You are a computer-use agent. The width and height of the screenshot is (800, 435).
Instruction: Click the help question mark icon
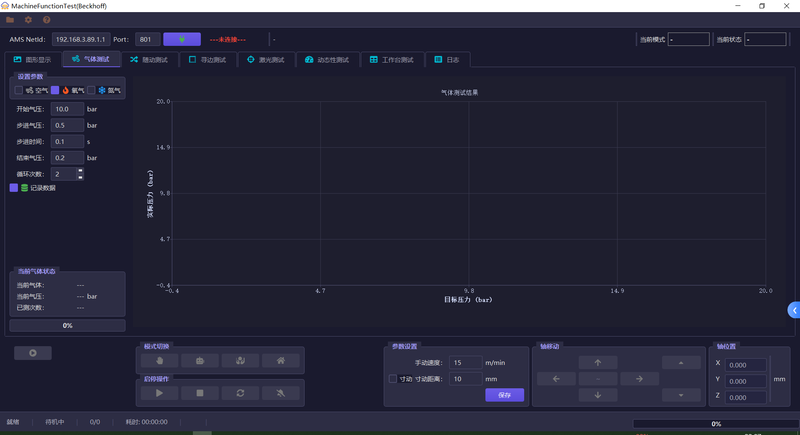(x=46, y=20)
